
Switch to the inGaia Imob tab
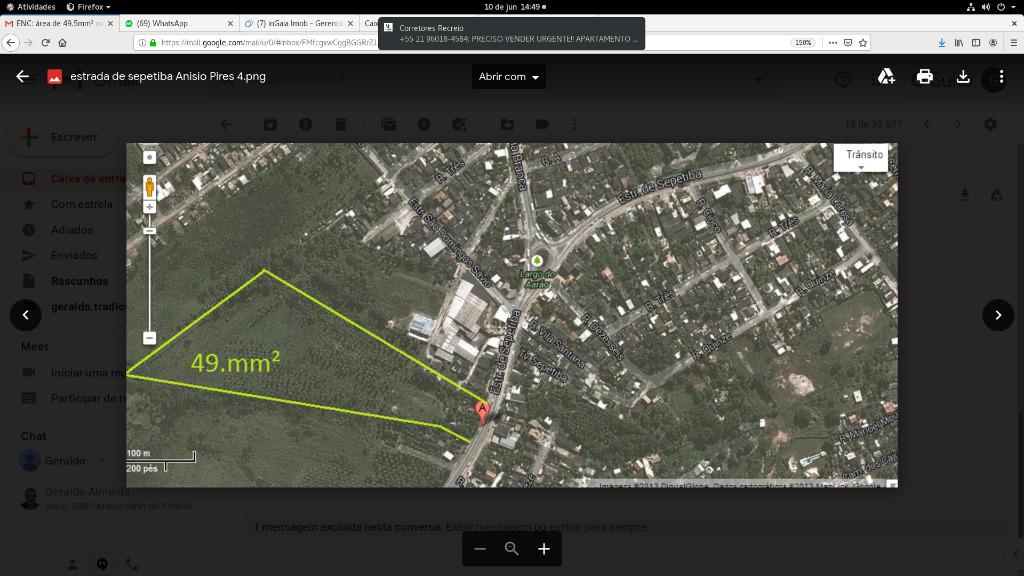click(x=299, y=23)
